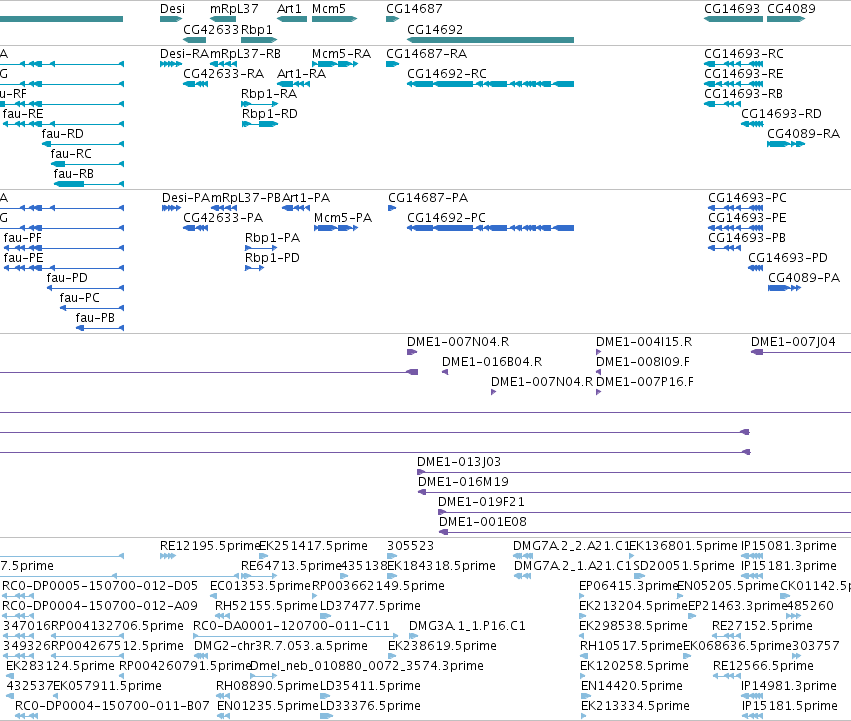Click the Rbp1-PA protein label
The height and width of the screenshot is (721, 851).
[272, 238]
